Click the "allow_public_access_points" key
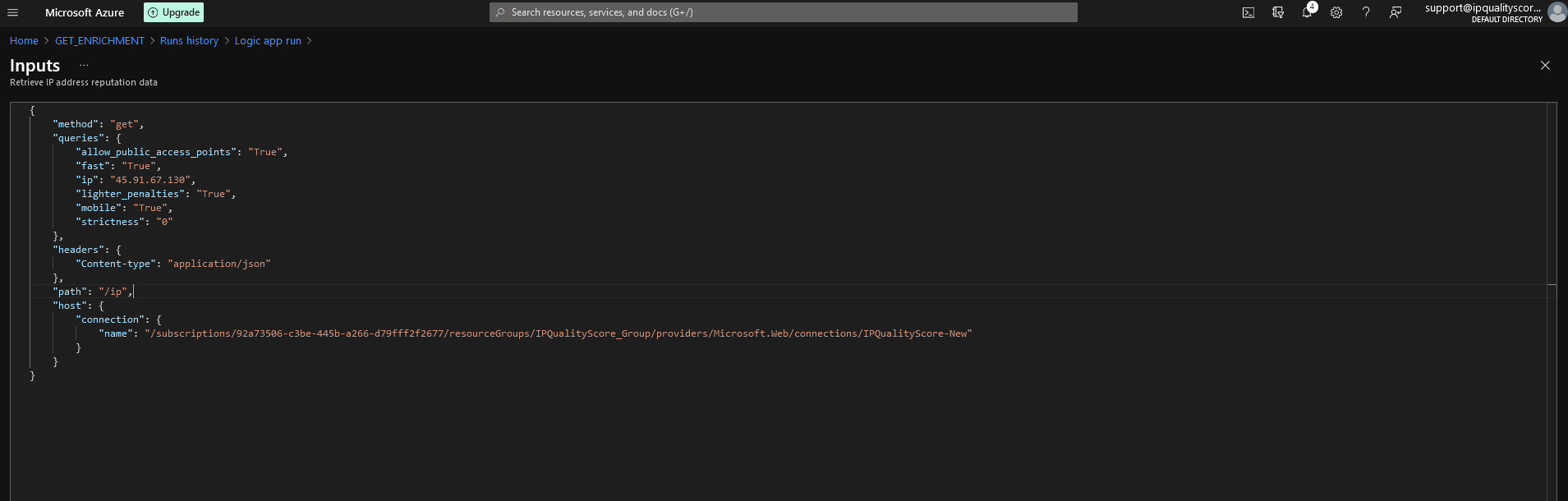The image size is (1568, 501). point(156,152)
